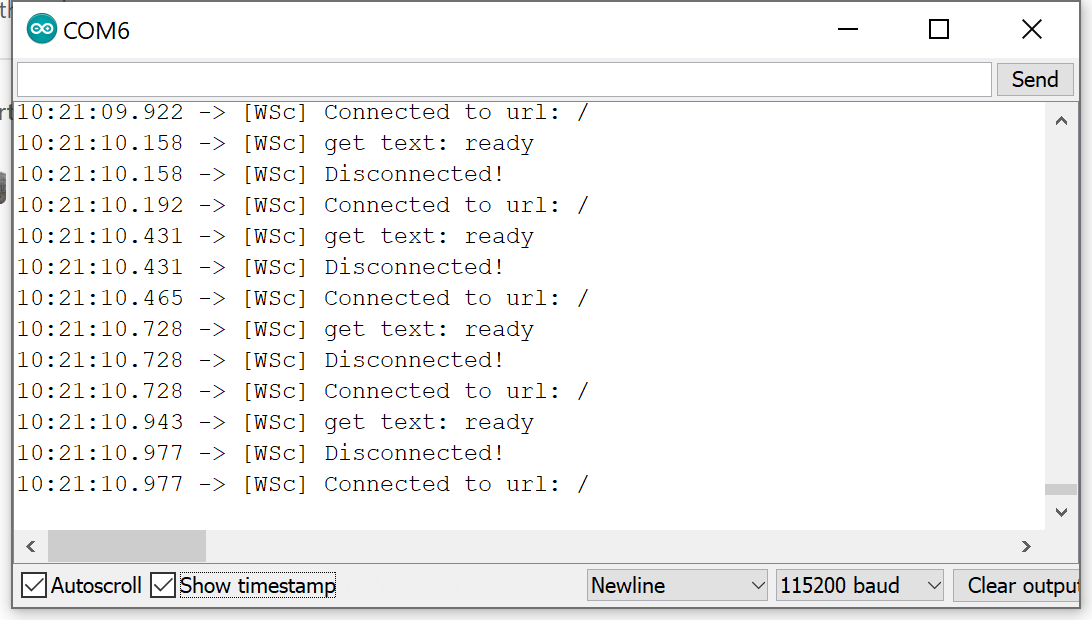Click the Arduino logo in the title bar

click(41, 28)
